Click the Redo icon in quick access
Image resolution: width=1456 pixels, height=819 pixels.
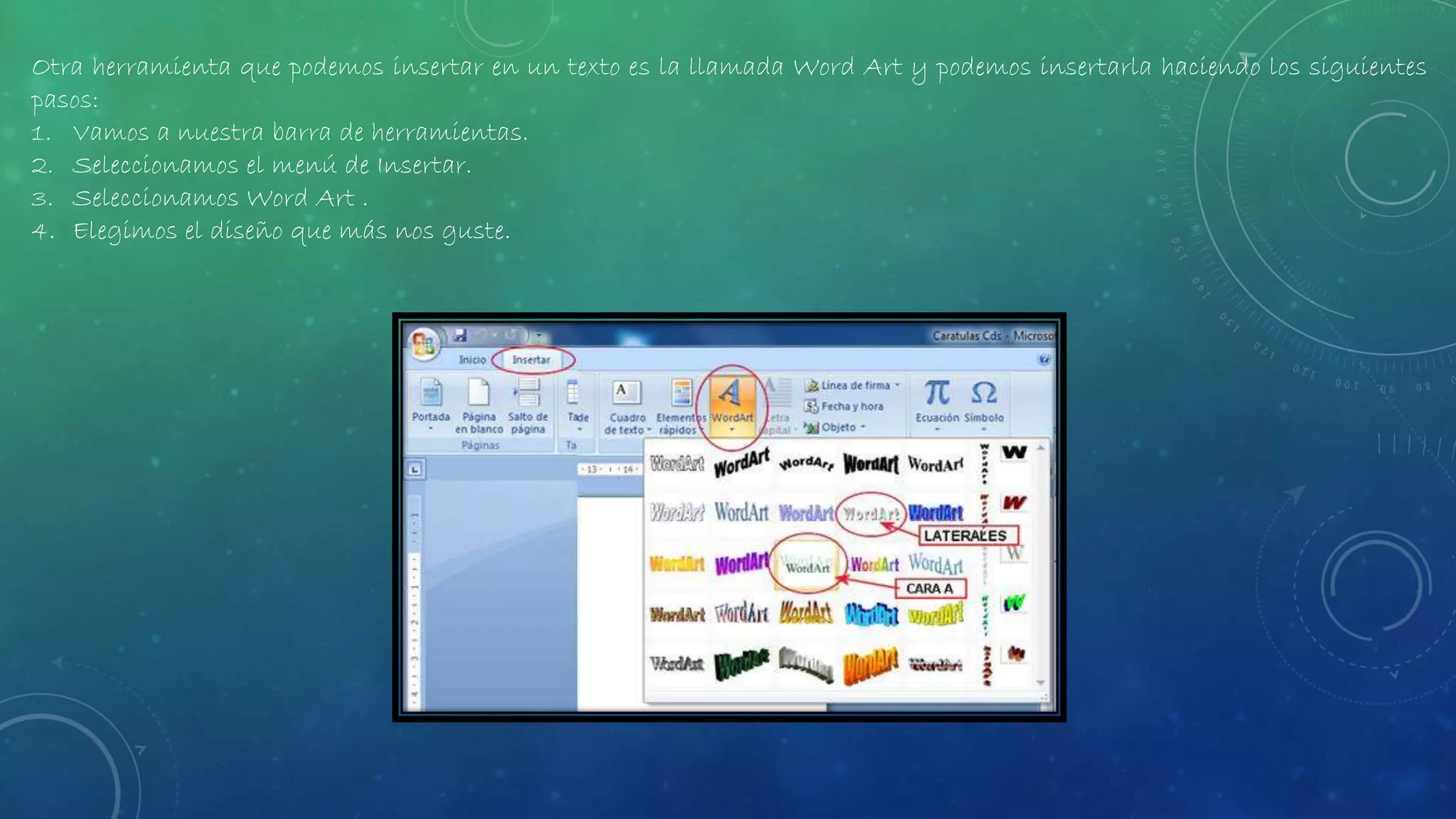click(511, 334)
